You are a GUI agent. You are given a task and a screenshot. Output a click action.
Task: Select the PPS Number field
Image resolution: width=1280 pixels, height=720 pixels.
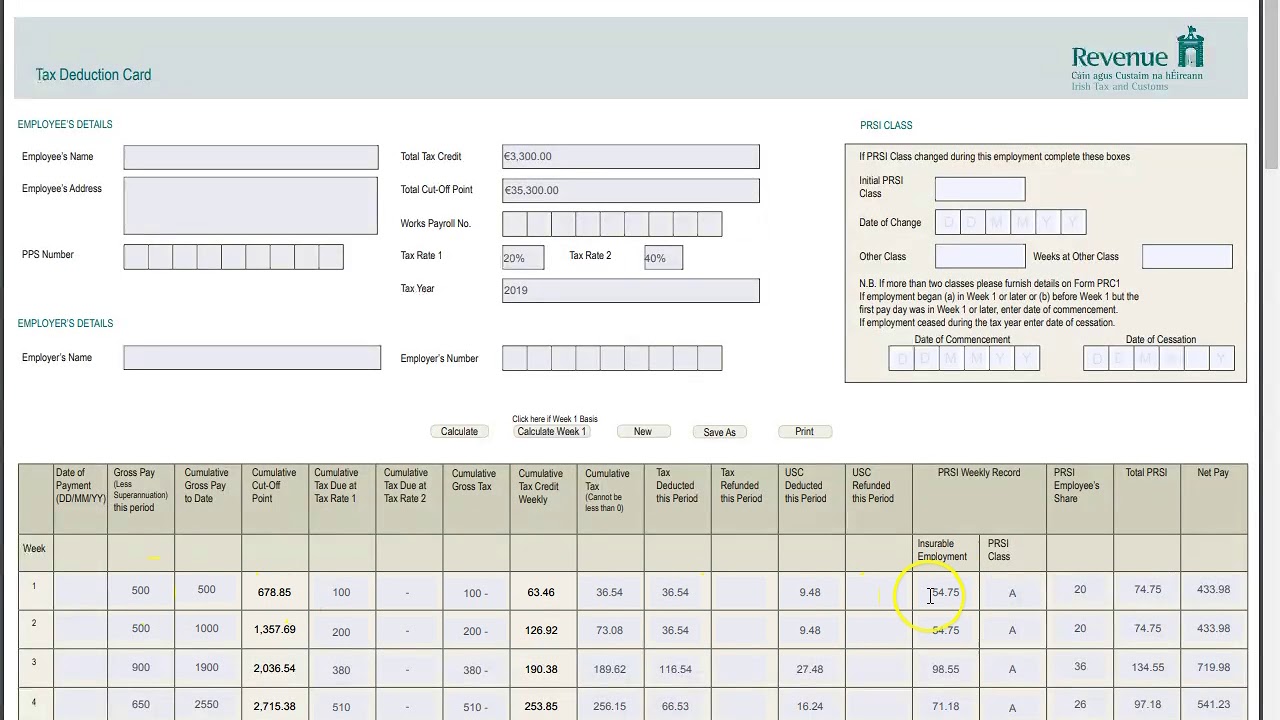[x=233, y=257]
